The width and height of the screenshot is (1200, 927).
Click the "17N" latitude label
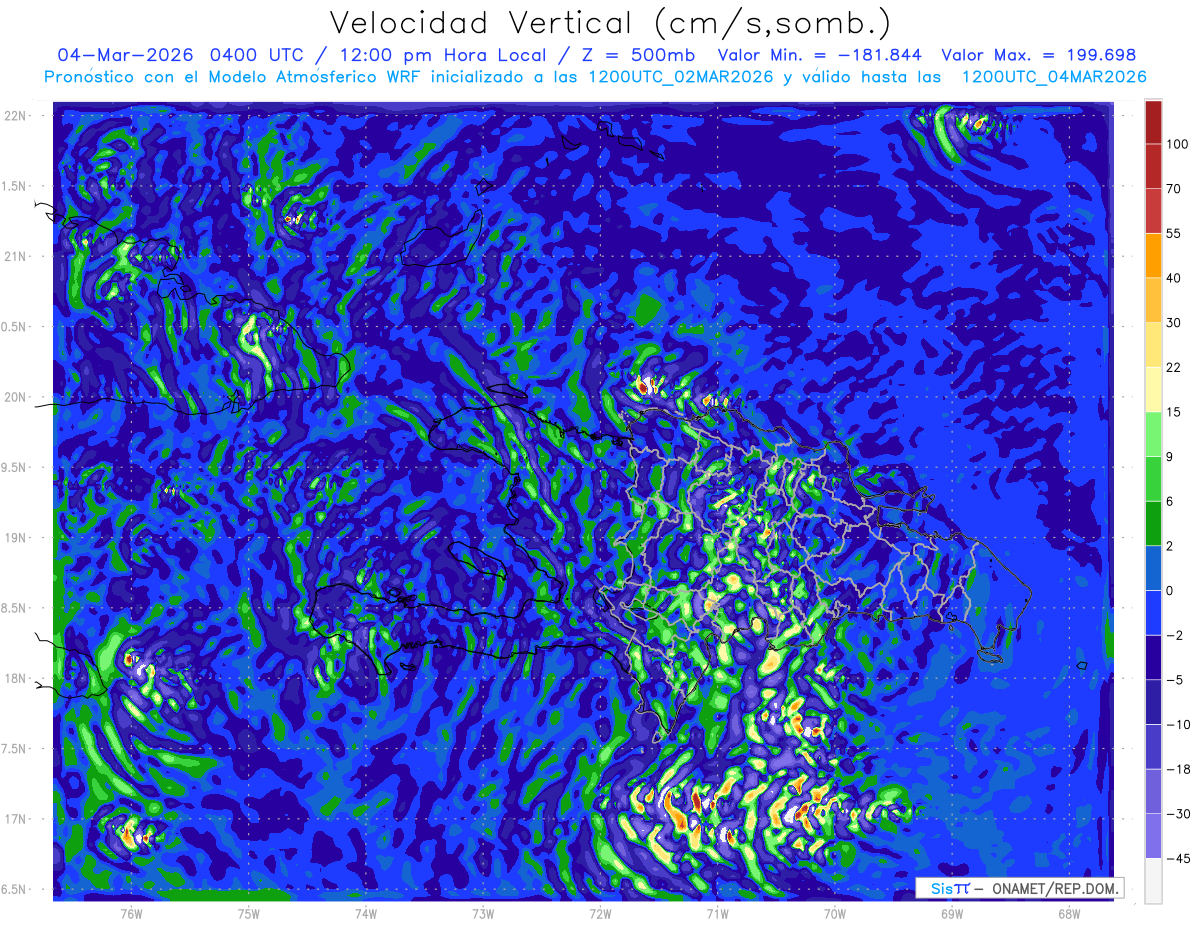(x=16, y=819)
